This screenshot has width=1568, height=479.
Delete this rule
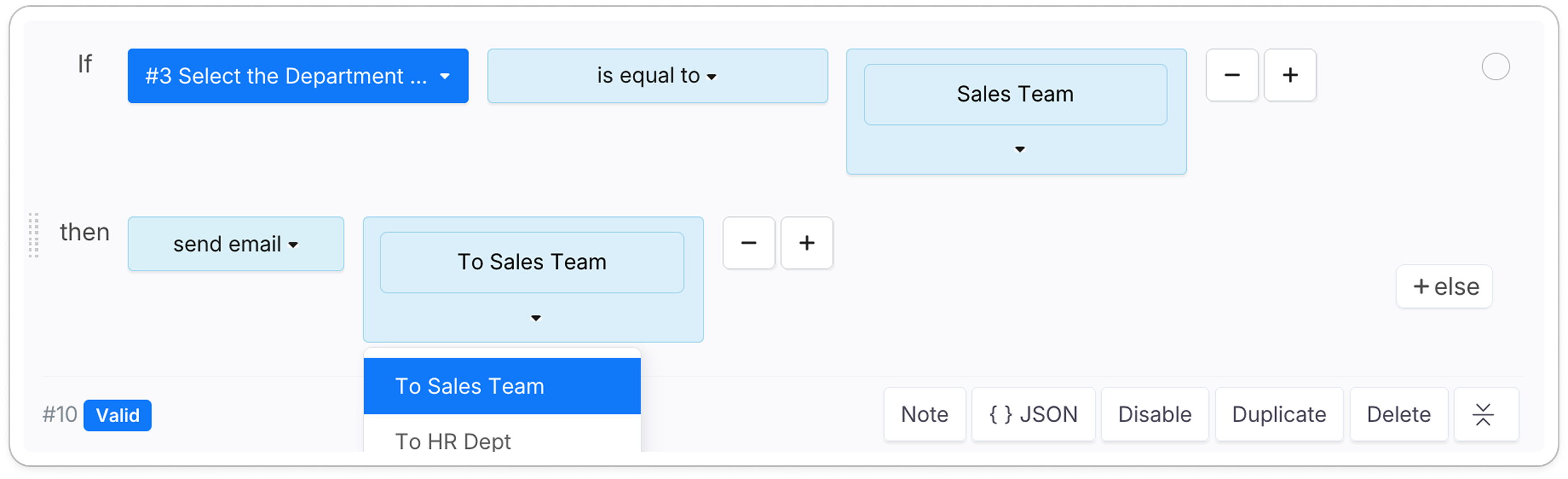(1398, 414)
